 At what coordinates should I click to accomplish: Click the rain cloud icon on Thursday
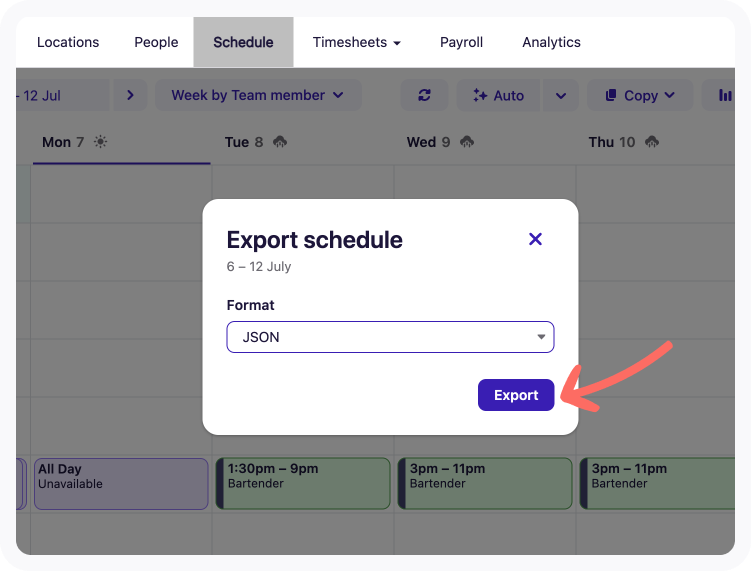pos(652,142)
